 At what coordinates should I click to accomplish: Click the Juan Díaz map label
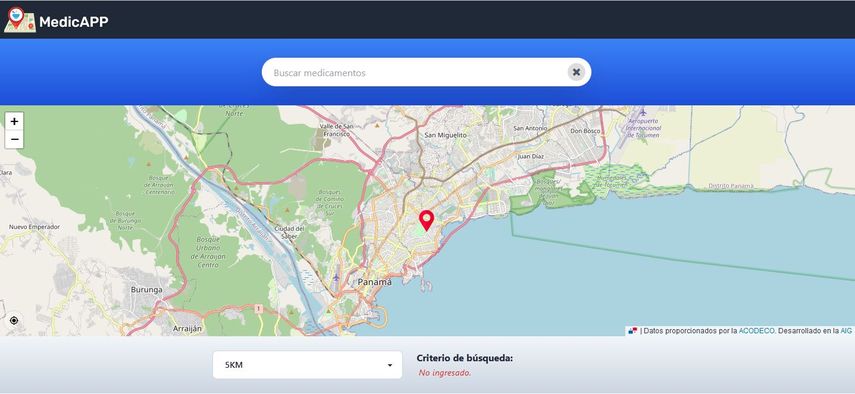tap(532, 156)
